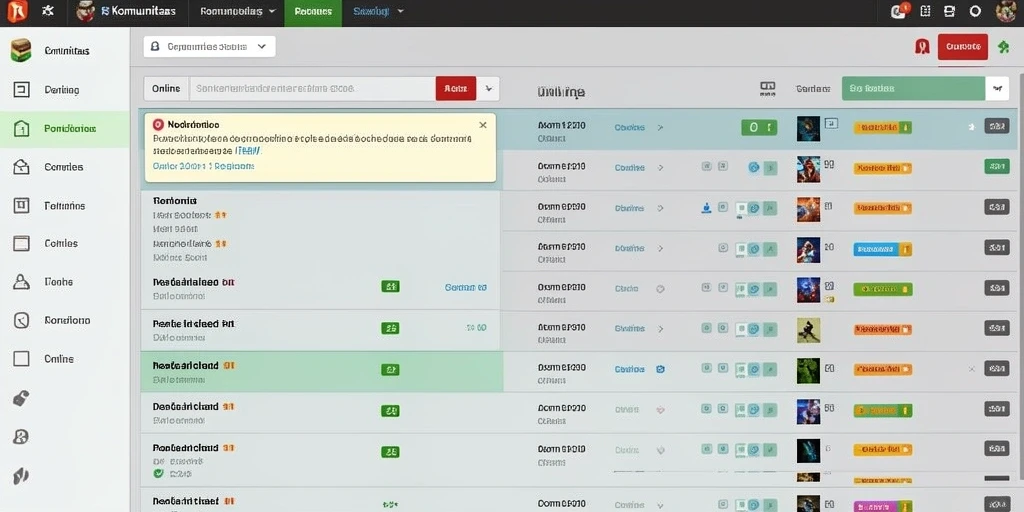
Task: Open the white dropdown button beside the green field
Action: 997,88
